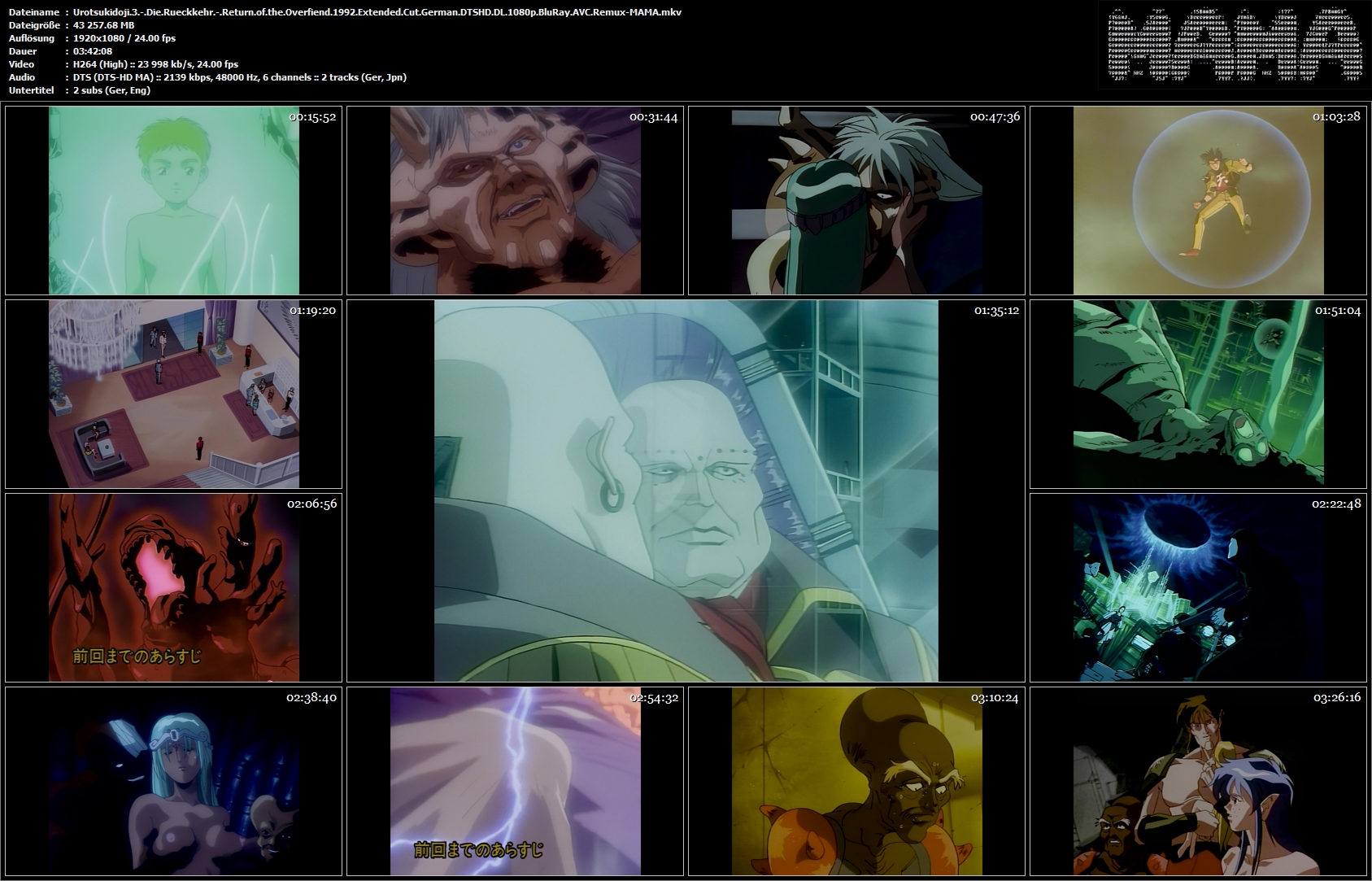The height and width of the screenshot is (881, 1372).
Task: Click the DTS-HD MA audio info line
Action: (x=239, y=77)
